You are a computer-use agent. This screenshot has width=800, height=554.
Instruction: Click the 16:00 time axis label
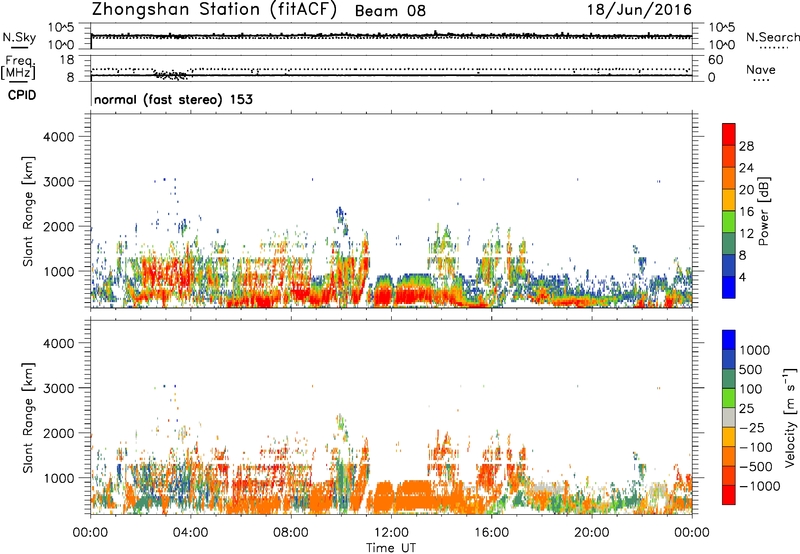pyautogui.click(x=491, y=533)
